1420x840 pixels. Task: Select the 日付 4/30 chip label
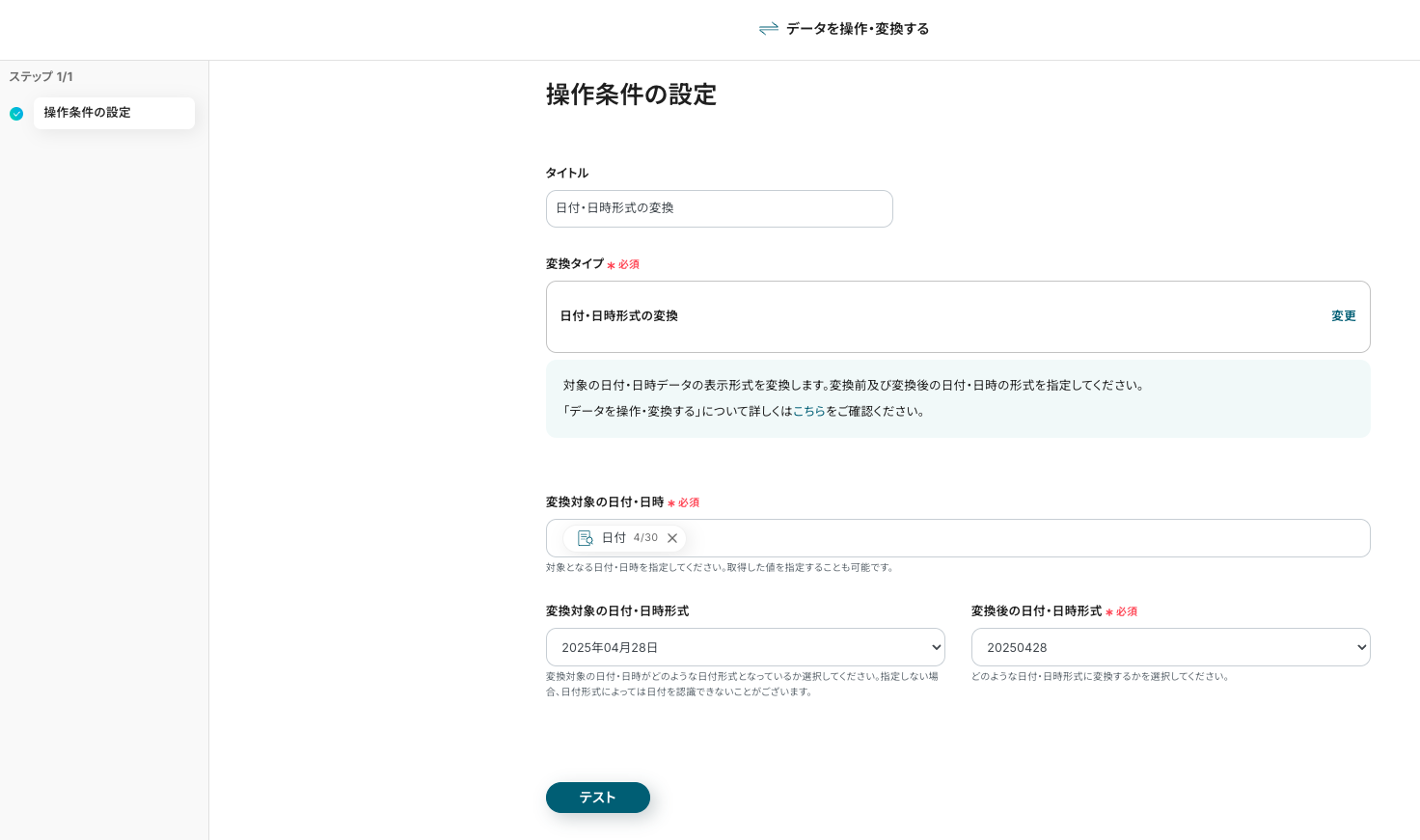[628, 538]
